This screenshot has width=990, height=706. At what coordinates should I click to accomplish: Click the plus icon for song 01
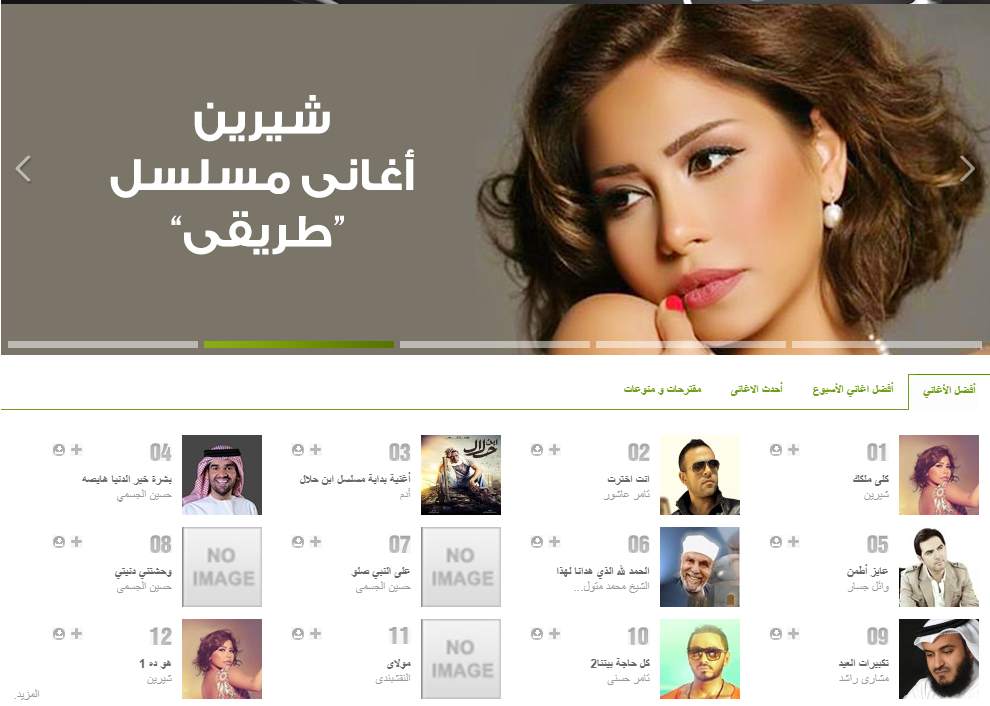tap(793, 450)
